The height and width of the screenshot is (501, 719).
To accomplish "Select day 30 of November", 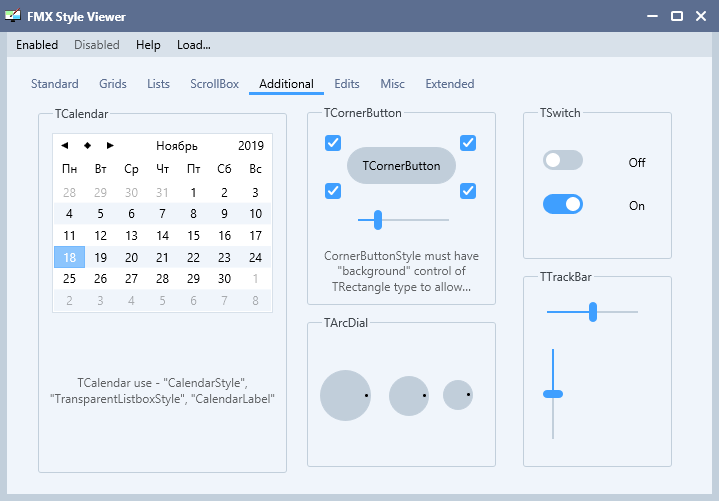I will (x=224, y=279).
